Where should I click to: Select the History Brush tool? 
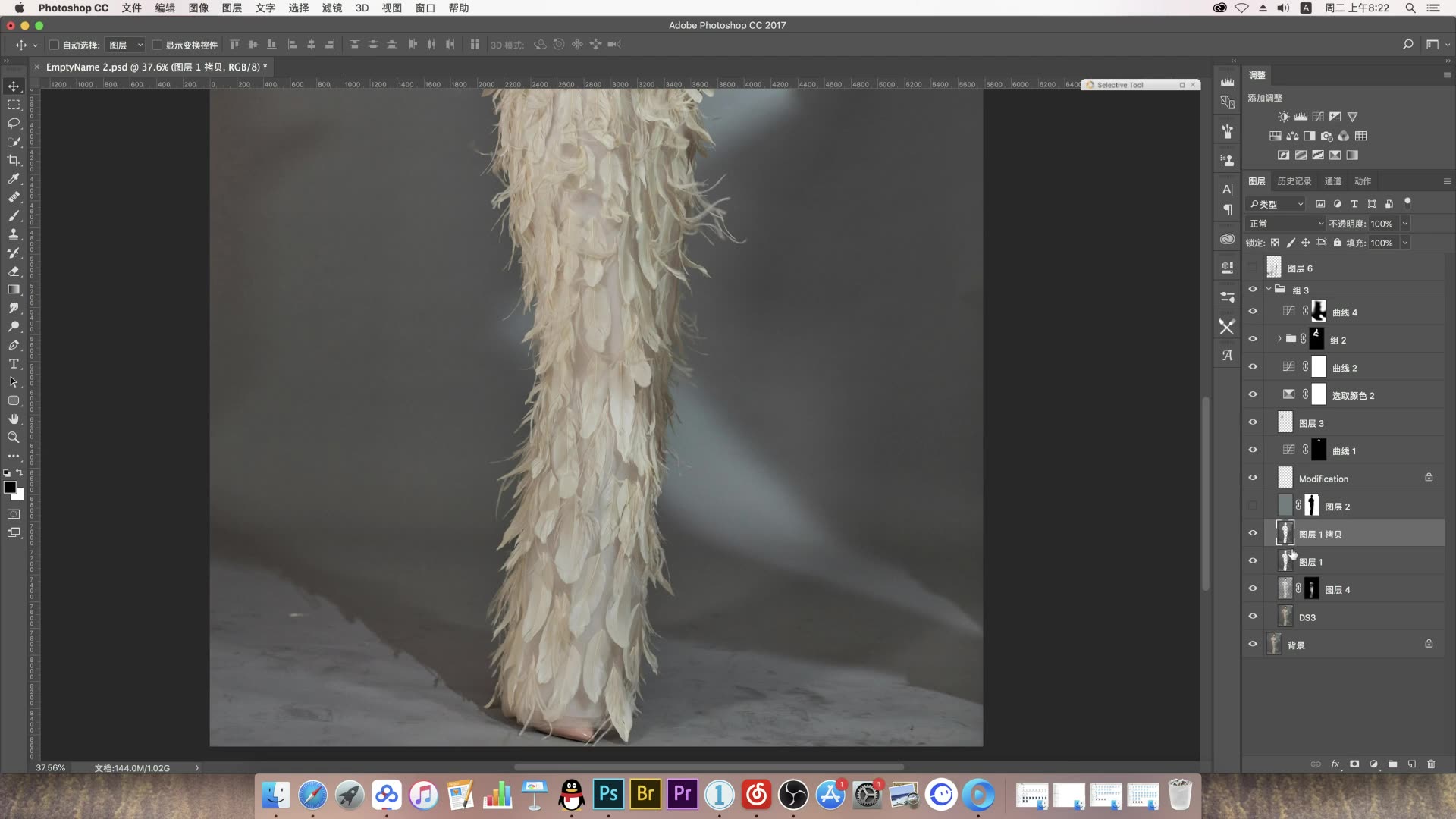point(14,253)
